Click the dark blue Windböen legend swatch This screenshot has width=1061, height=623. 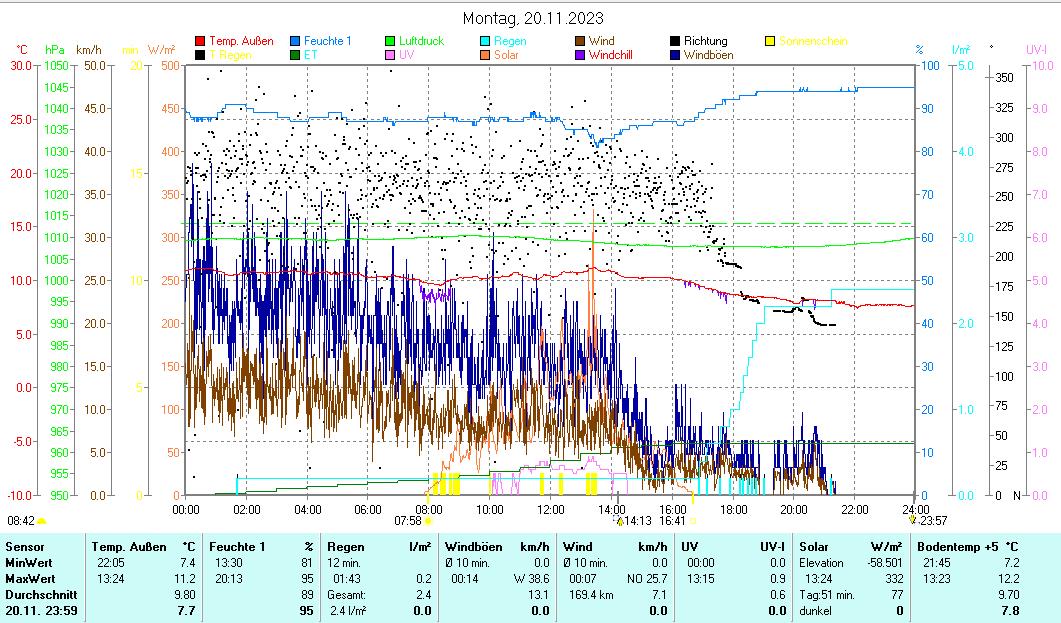(x=675, y=56)
